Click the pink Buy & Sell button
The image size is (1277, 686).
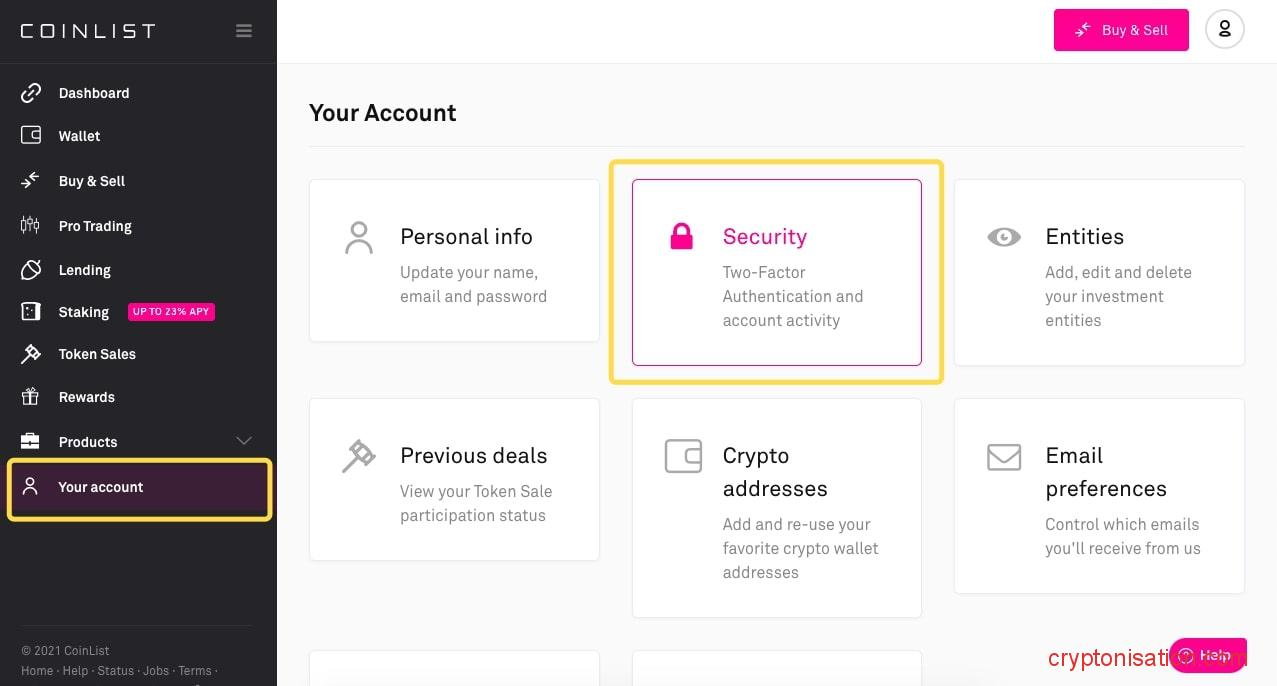coord(1121,30)
